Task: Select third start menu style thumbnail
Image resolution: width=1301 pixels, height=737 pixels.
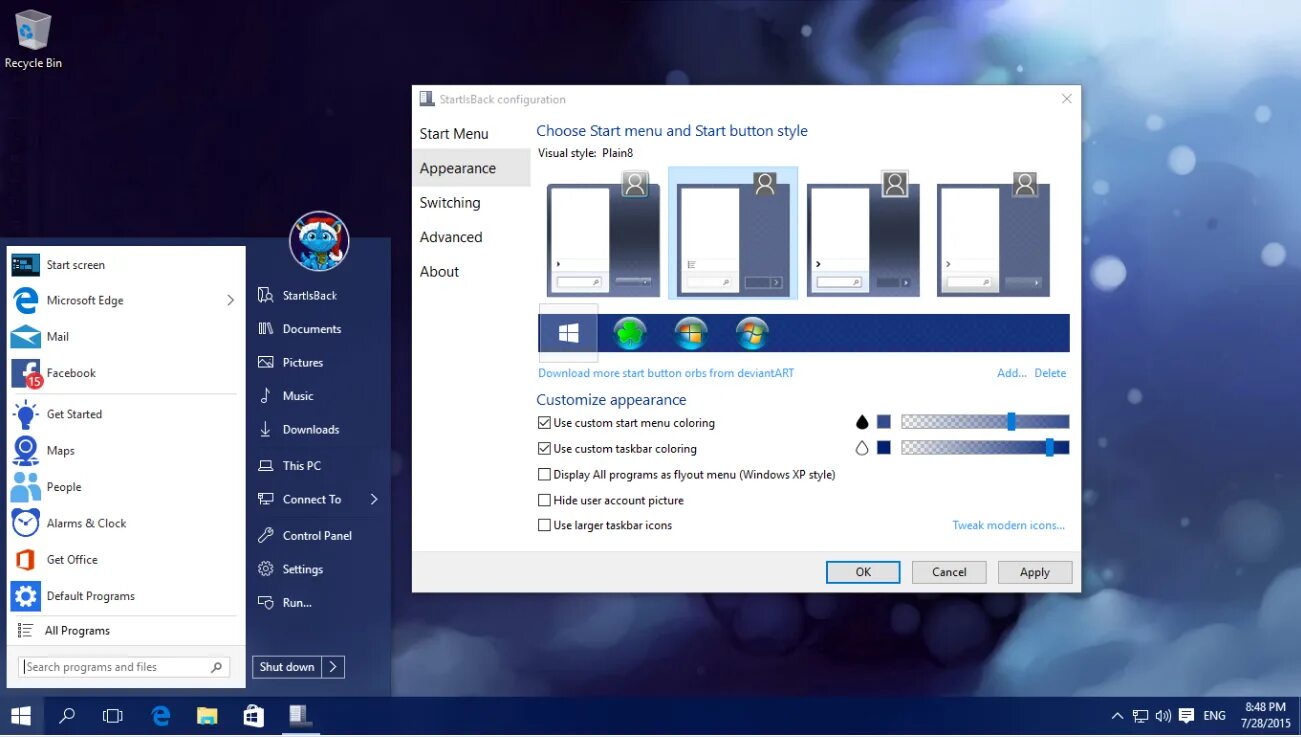Action: click(863, 233)
